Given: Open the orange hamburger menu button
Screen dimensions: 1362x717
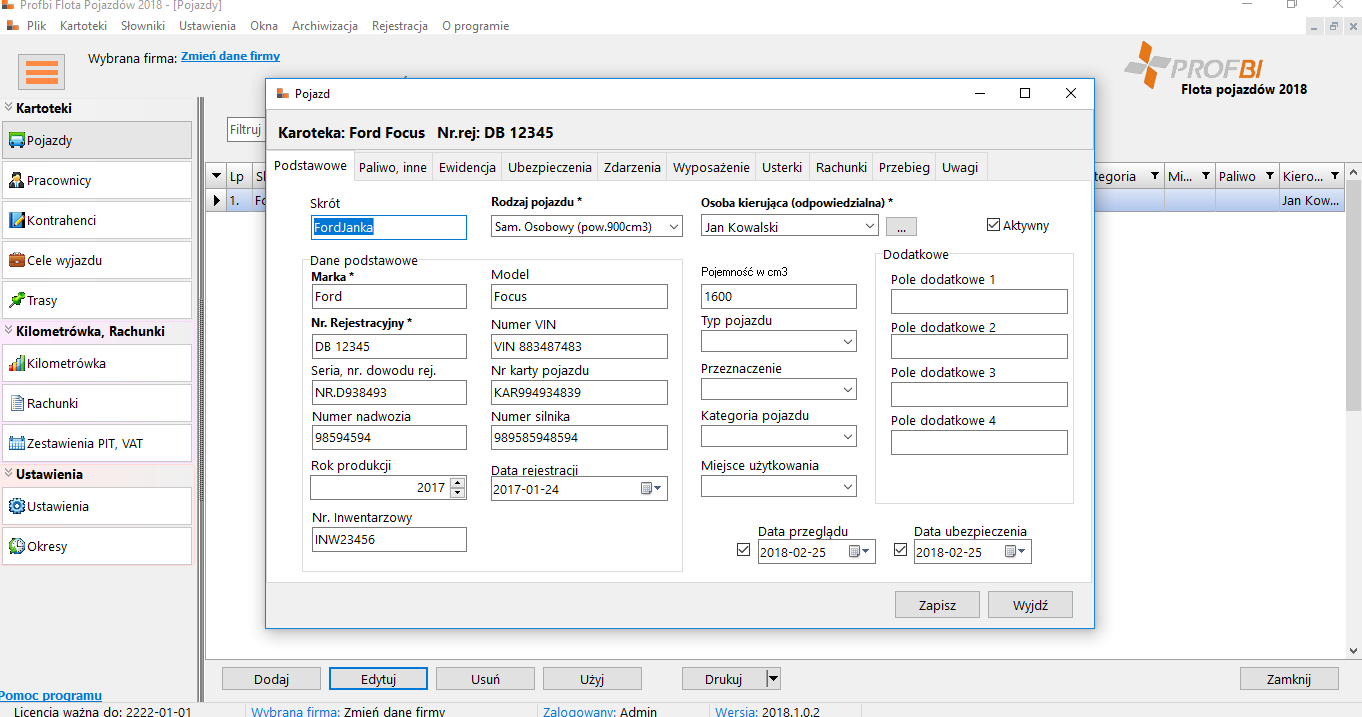Looking at the screenshot, I should pyautogui.click(x=42, y=72).
